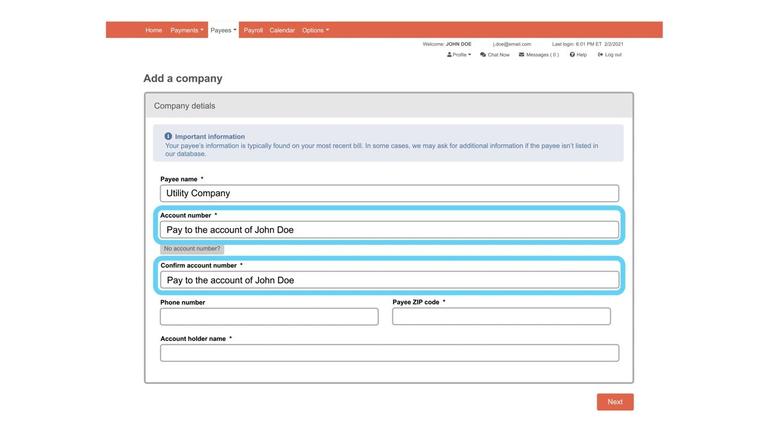
Task: Expand the Payments dropdown menu
Action: 187,30
